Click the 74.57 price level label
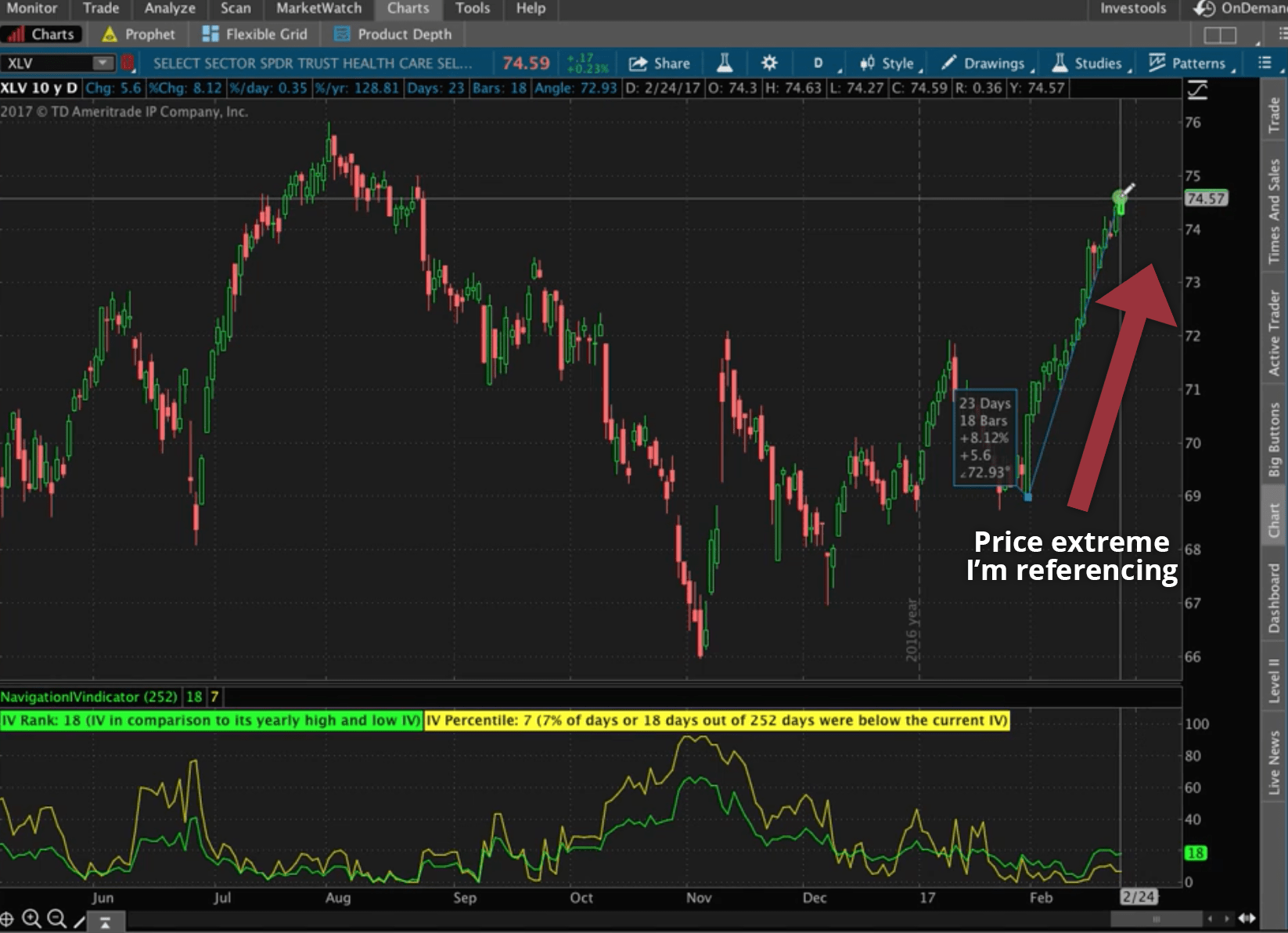Image resolution: width=1288 pixels, height=933 pixels. pyautogui.click(x=1206, y=199)
